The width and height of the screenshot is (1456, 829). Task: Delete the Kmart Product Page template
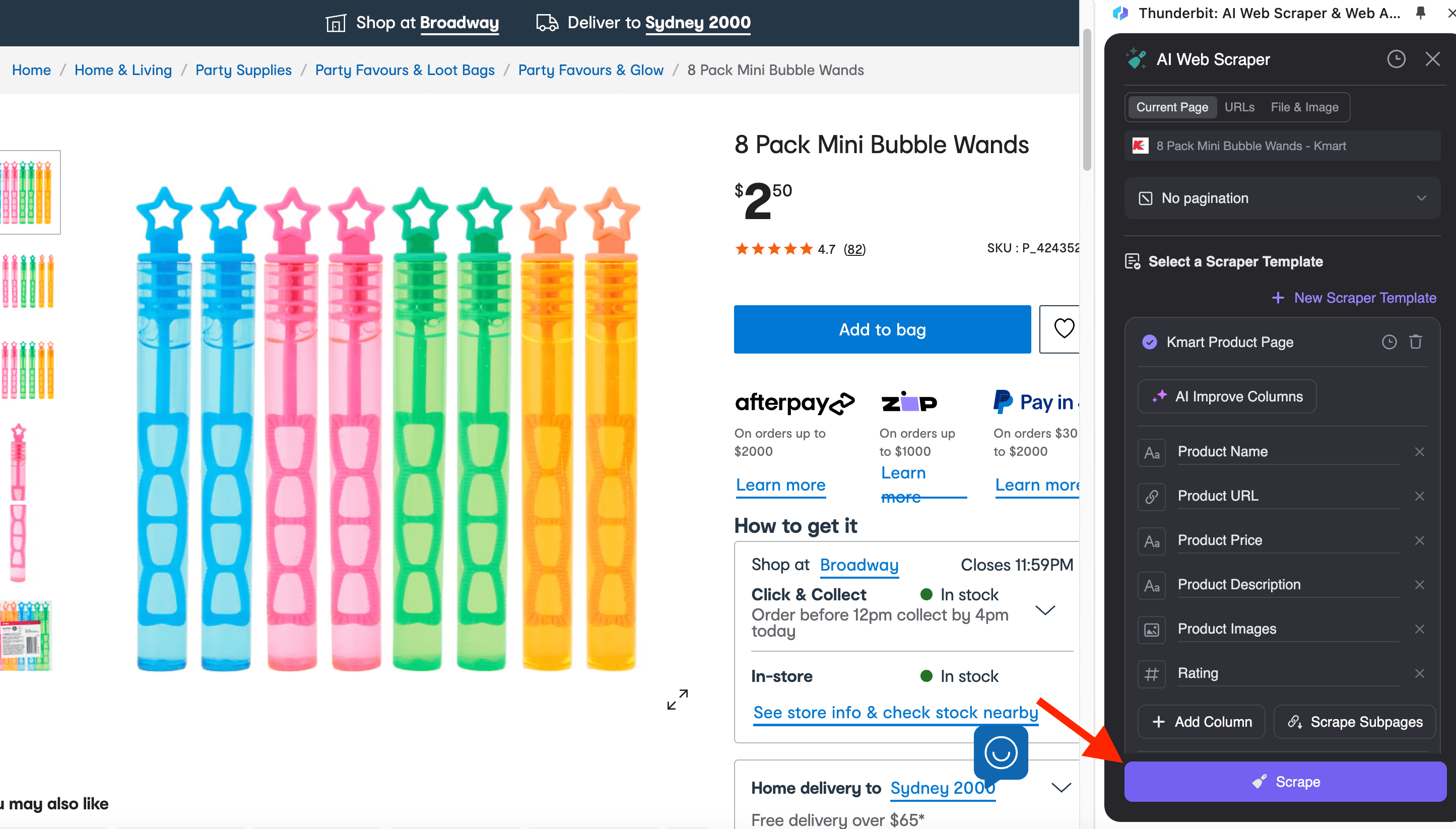(1416, 341)
